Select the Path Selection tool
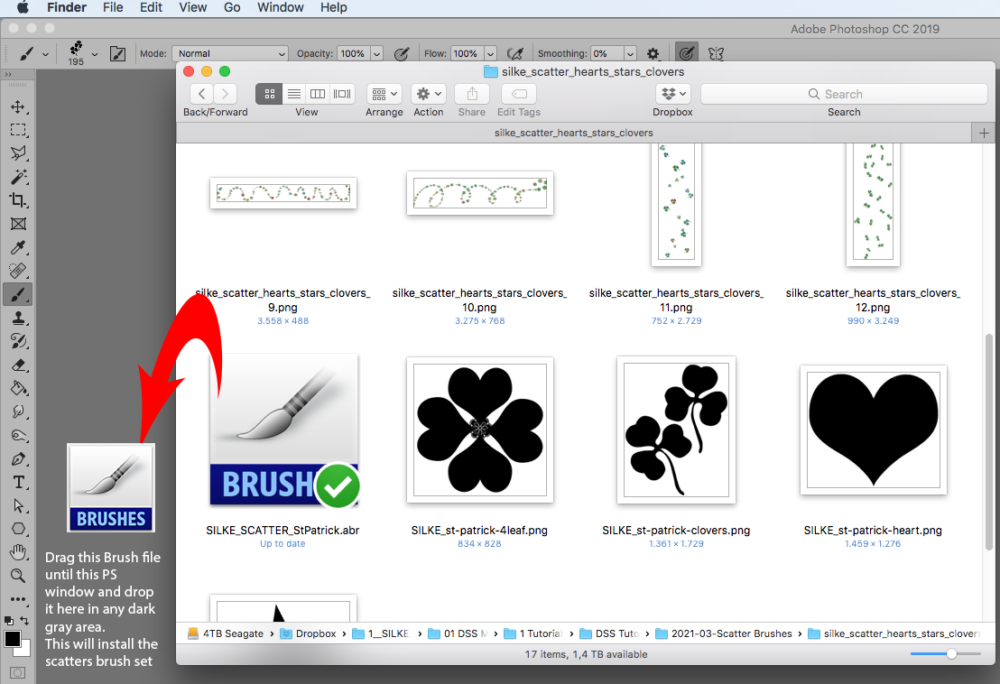1000x684 pixels. [x=18, y=506]
